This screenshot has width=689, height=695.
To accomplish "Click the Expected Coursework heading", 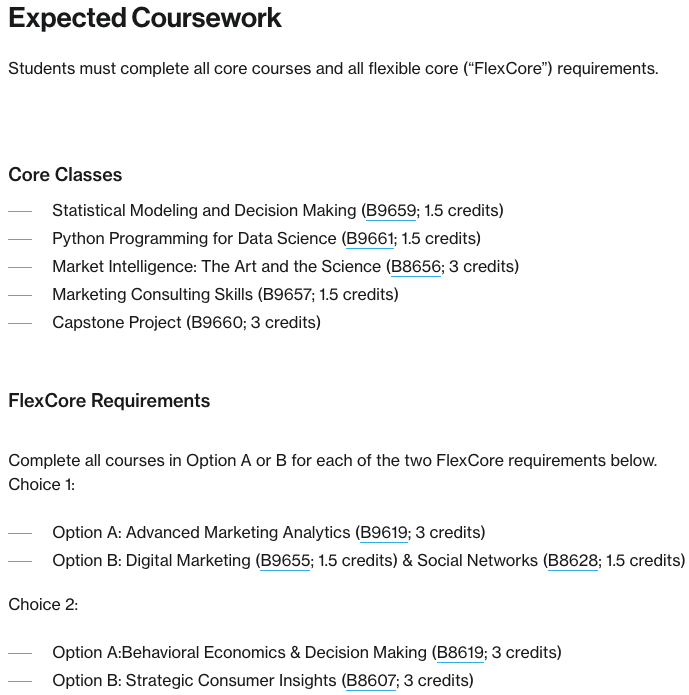I will click(x=145, y=18).
